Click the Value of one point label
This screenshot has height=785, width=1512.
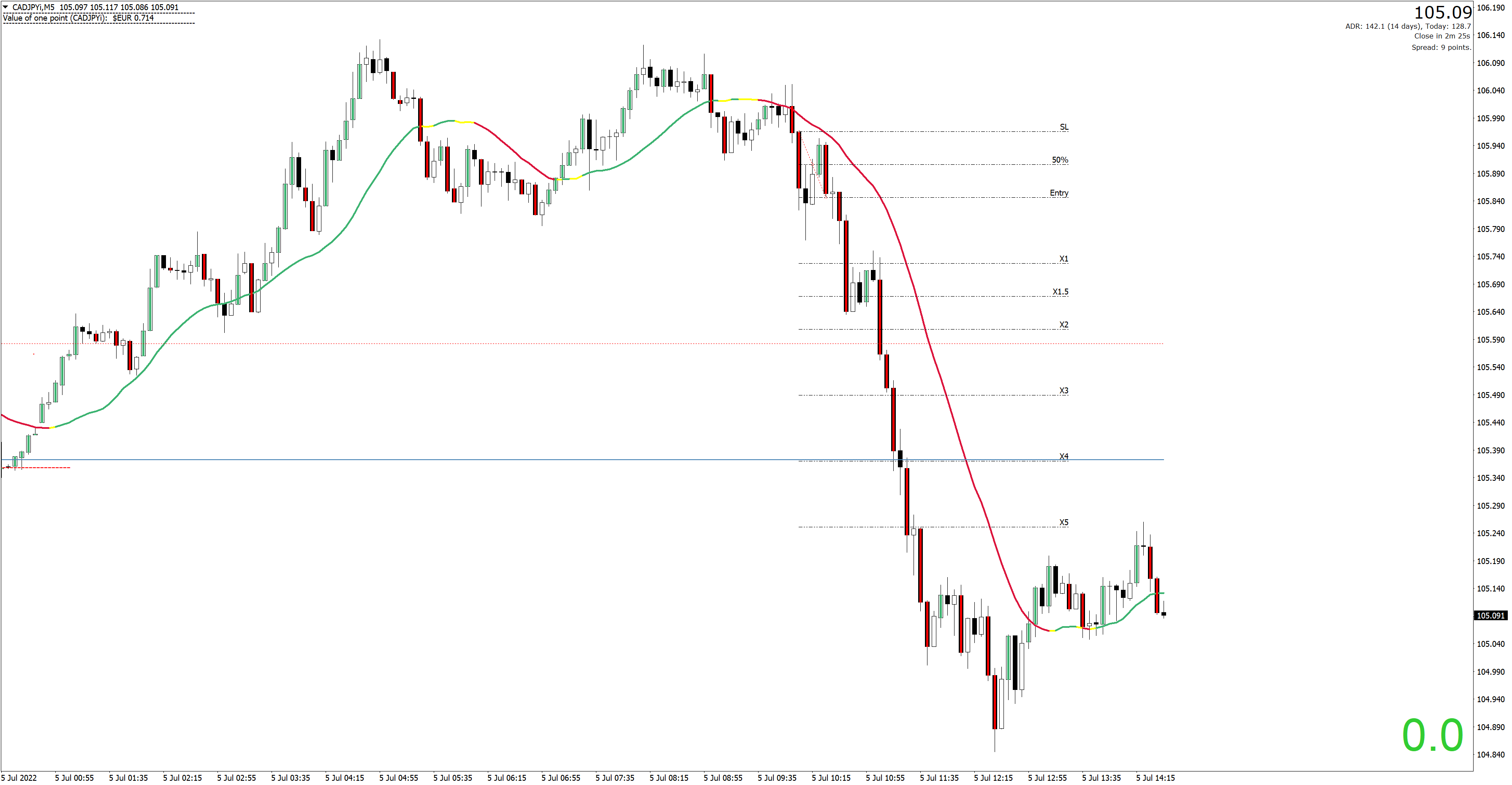[79, 18]
